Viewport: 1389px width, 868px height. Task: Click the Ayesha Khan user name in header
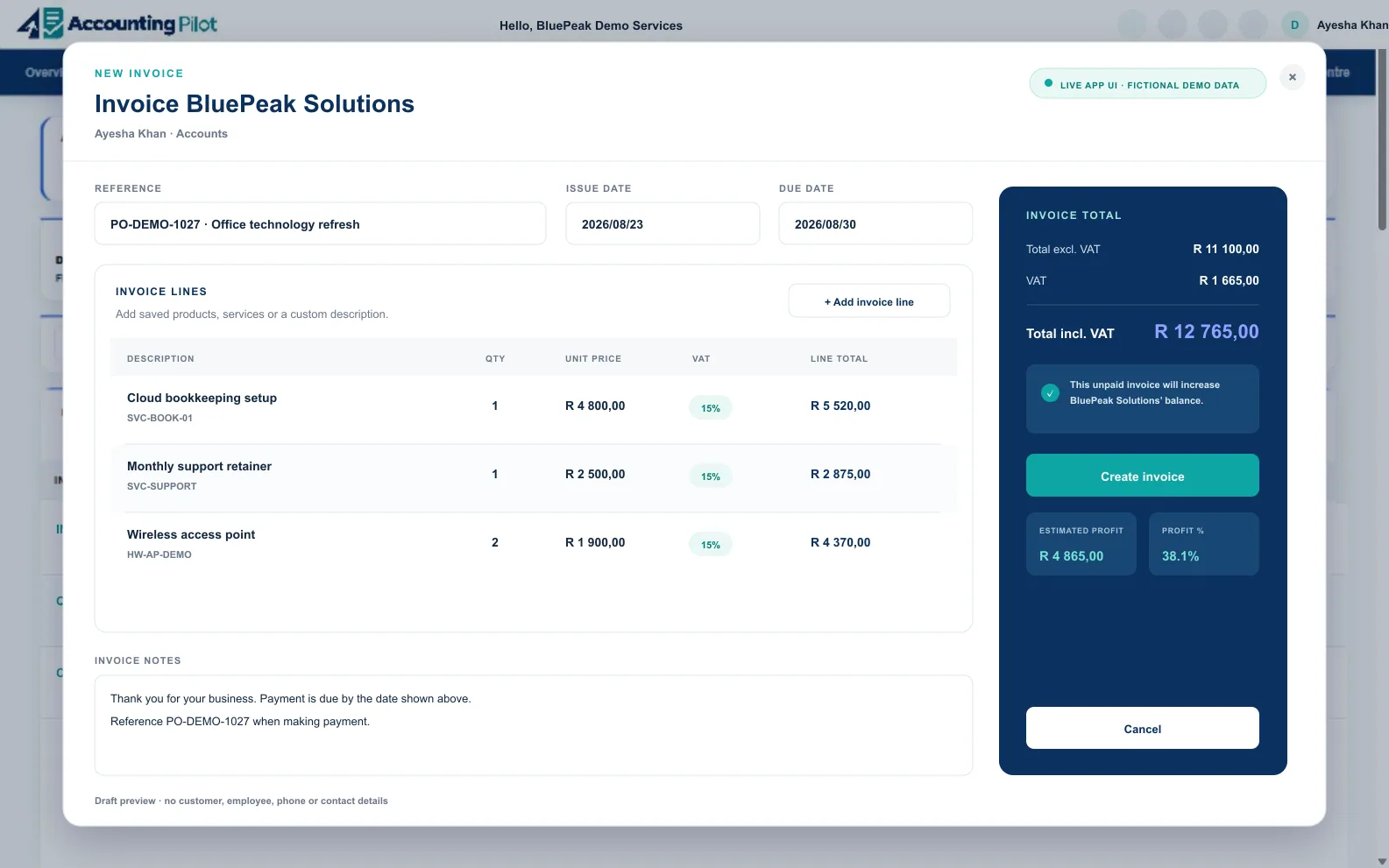pyautogui.click(x=1352, y=25)
